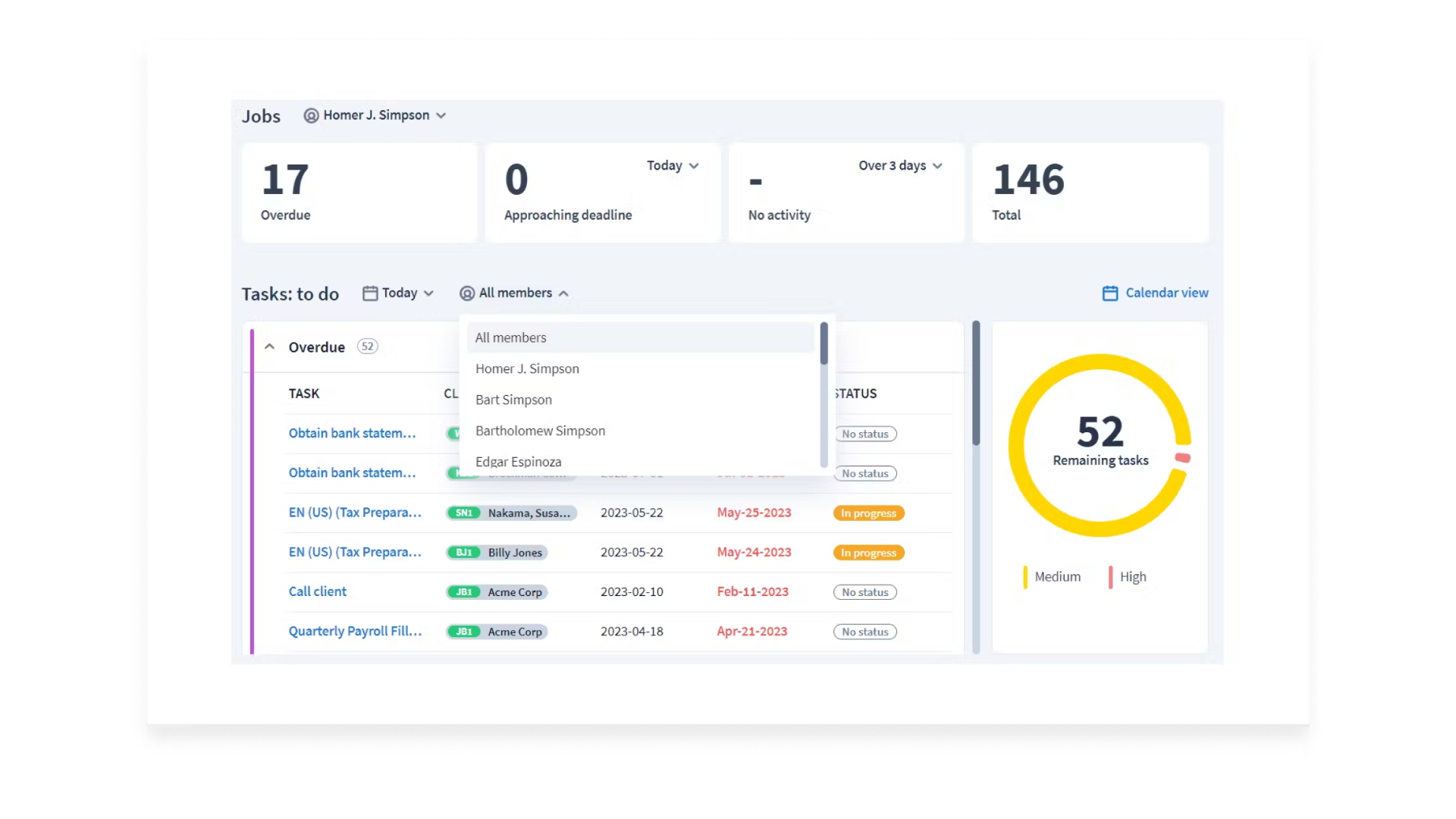
Task: Click the May-24-2023 due date
Action: (x=754, y=552)
